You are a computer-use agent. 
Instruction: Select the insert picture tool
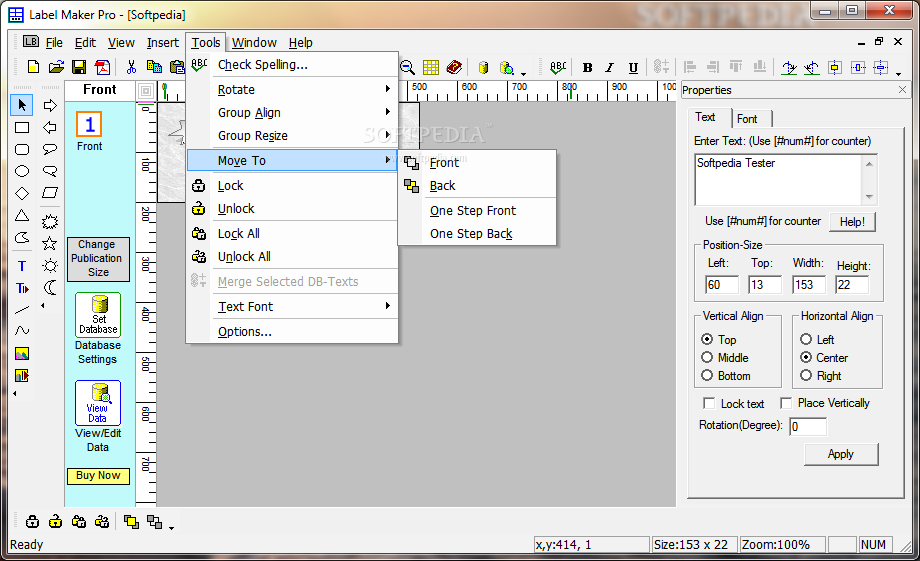tap(22, 353)
